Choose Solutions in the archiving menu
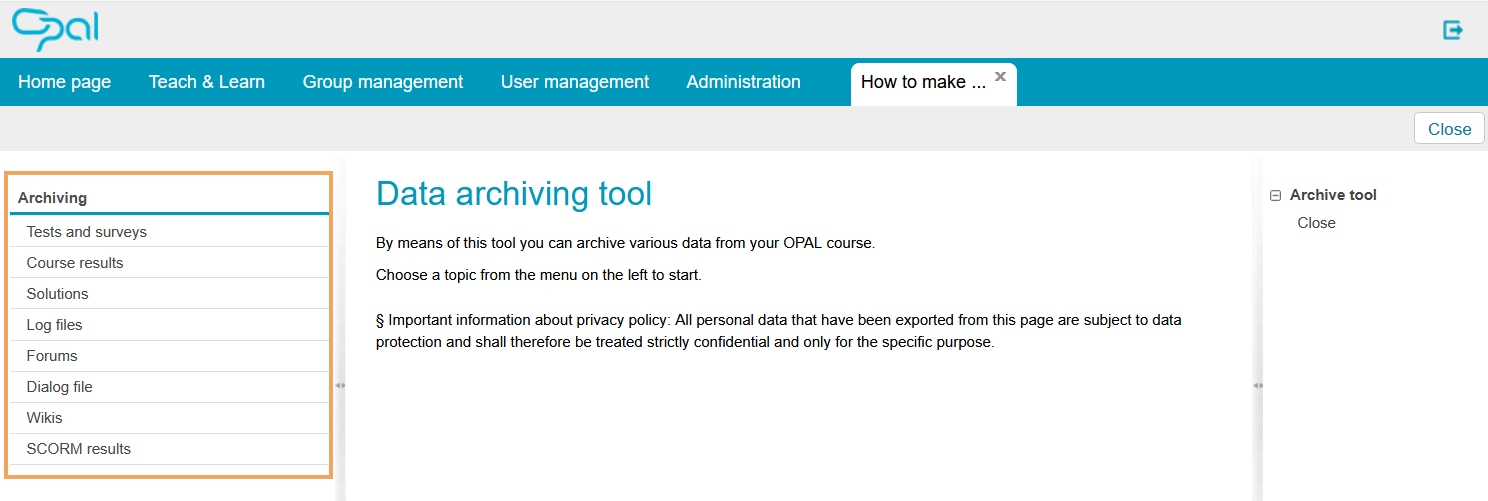The width and height of the screenshot is (1488, 501). 57,294
